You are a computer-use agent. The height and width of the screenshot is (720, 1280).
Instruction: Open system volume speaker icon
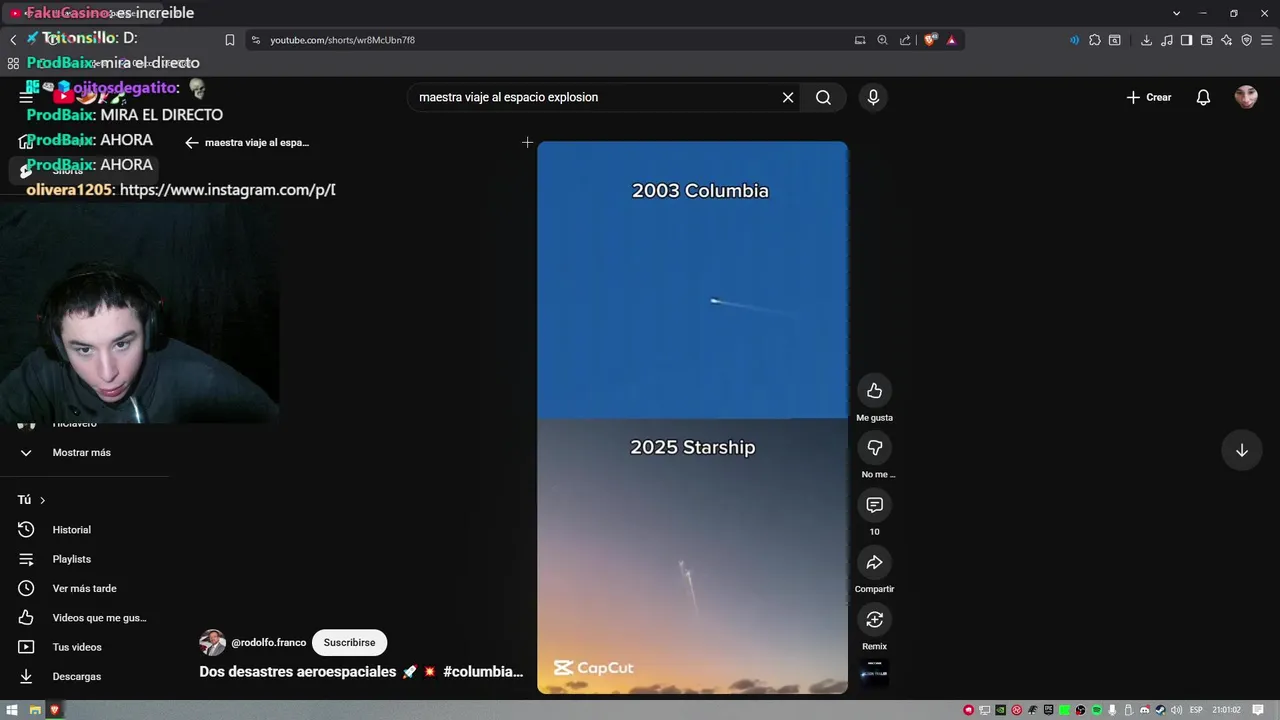click(1176, 710)
